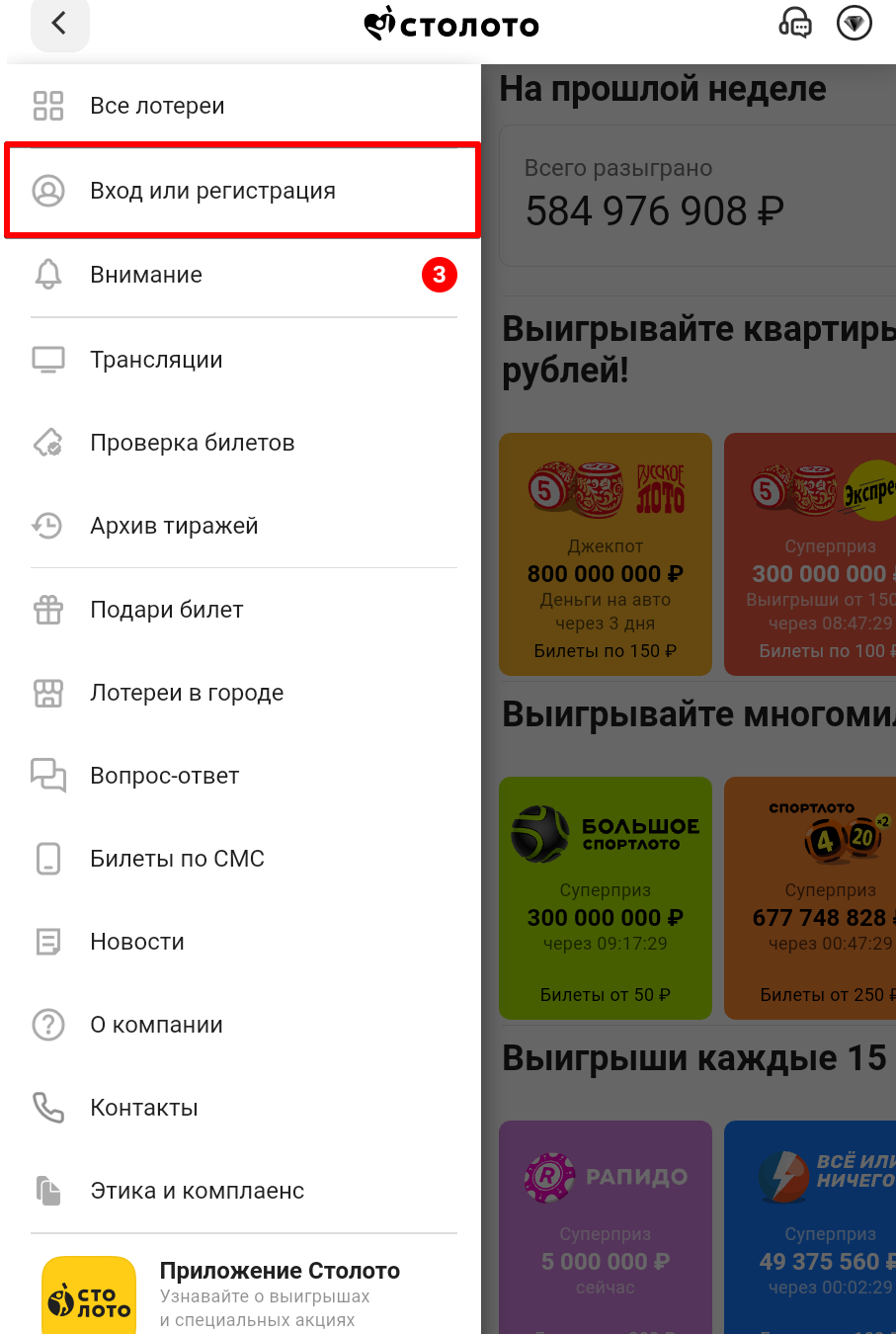Open Лотереи в городе item
Image resolution: width=896 pixels, height=1334 pixels.
coord(244,693)
